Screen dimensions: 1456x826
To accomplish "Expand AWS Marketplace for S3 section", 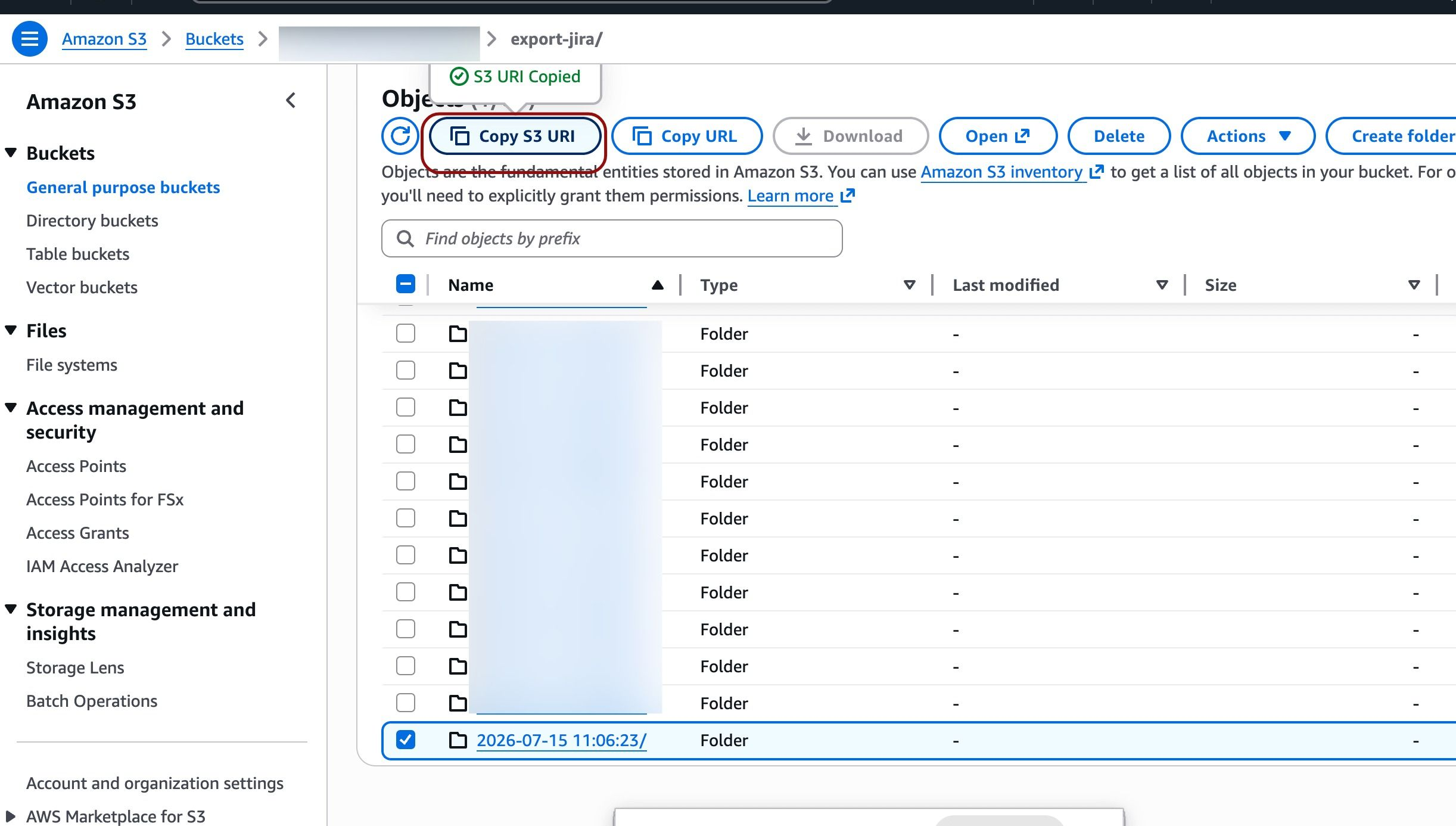I will (10, 816).
